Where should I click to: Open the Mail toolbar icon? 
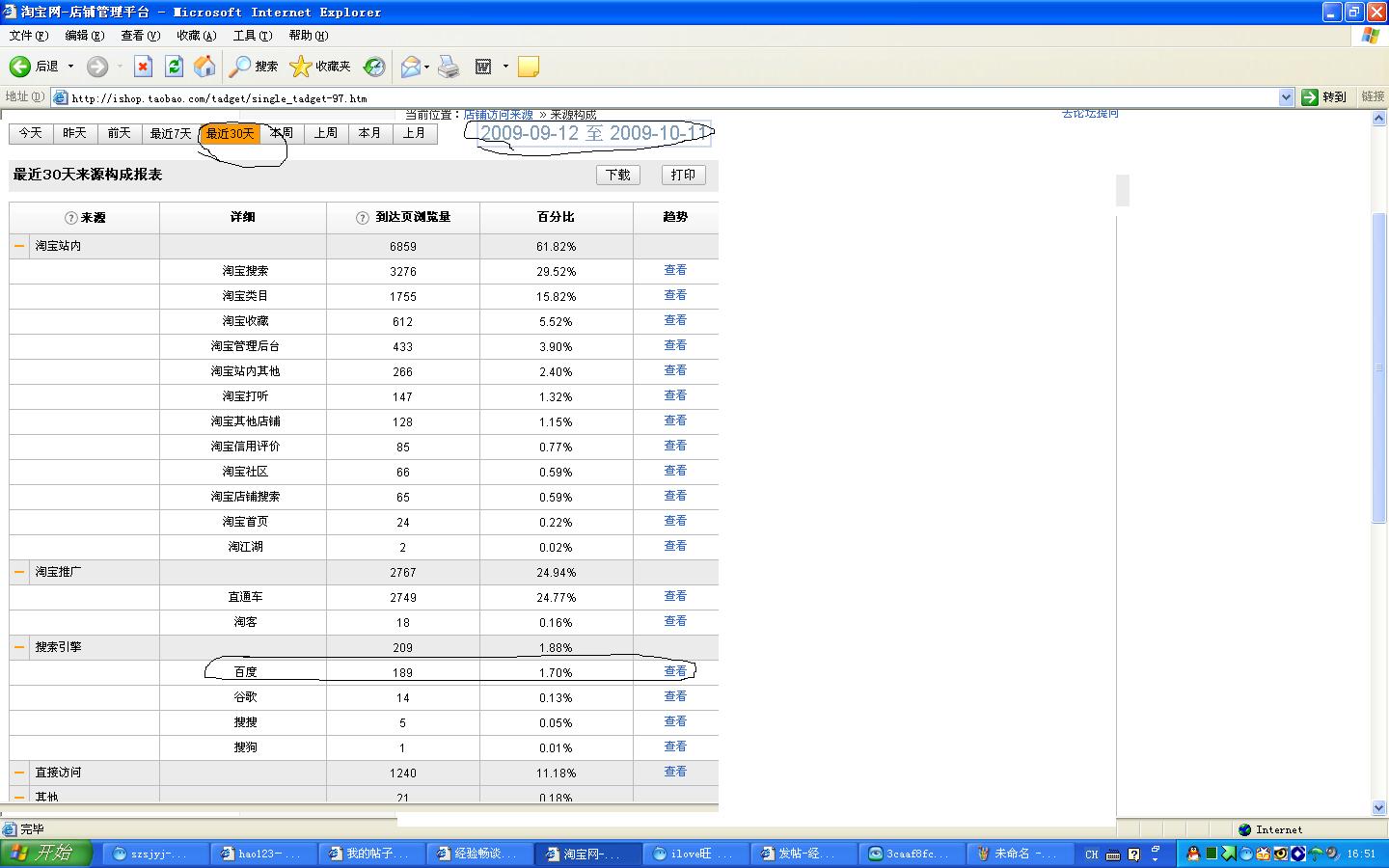[x=411, y=67]
